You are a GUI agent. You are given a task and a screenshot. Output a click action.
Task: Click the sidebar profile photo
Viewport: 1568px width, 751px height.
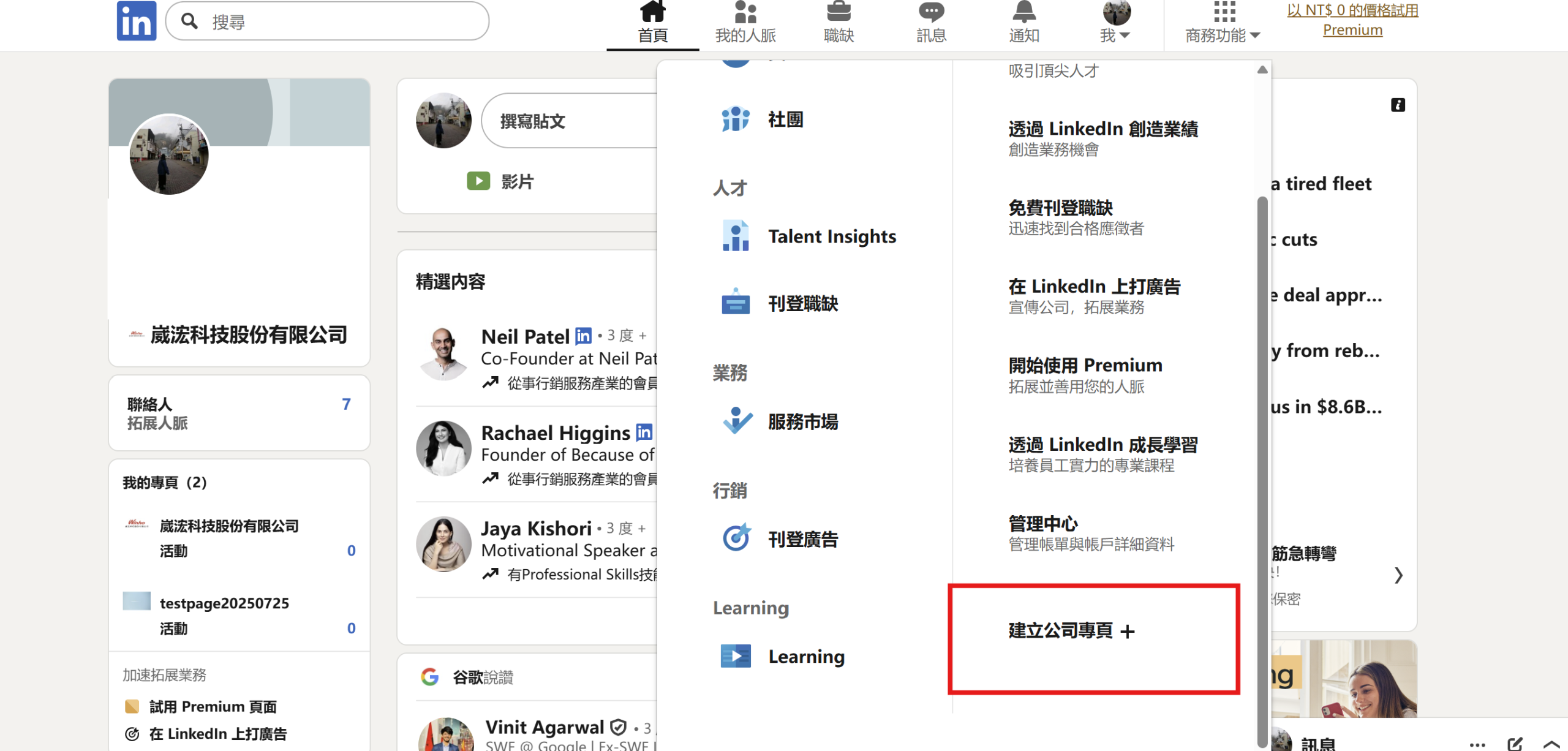169,154
